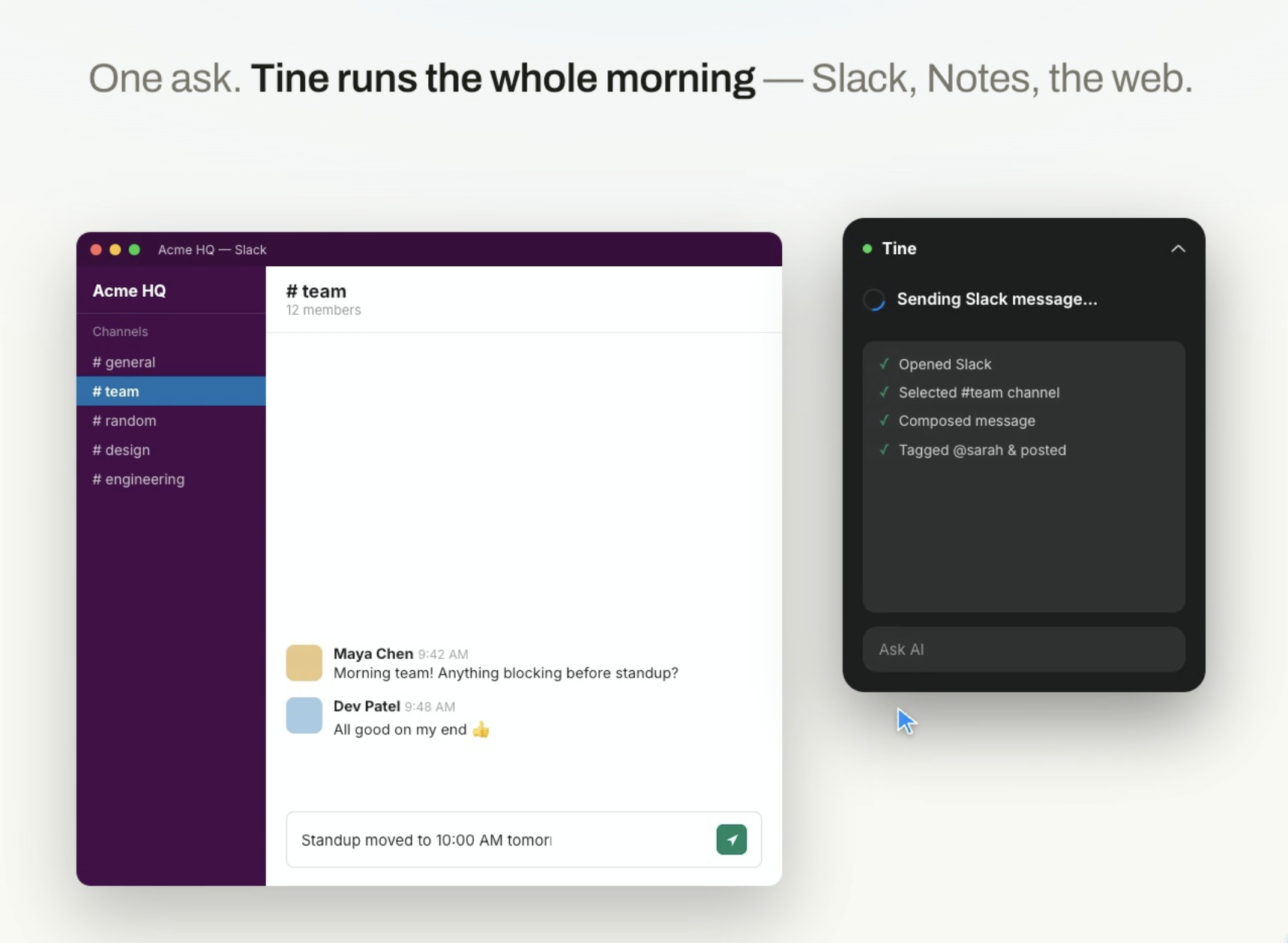This screenshot has height=943, width=1288.
Task: Focus the Ask AI input box
Action: click(1023, 649)
